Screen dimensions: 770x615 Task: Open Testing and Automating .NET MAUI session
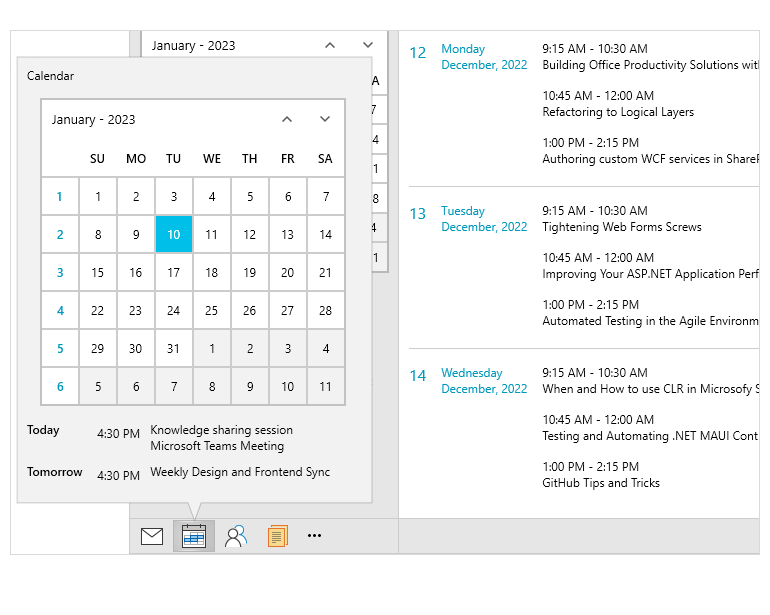click(x=650, y=436)
